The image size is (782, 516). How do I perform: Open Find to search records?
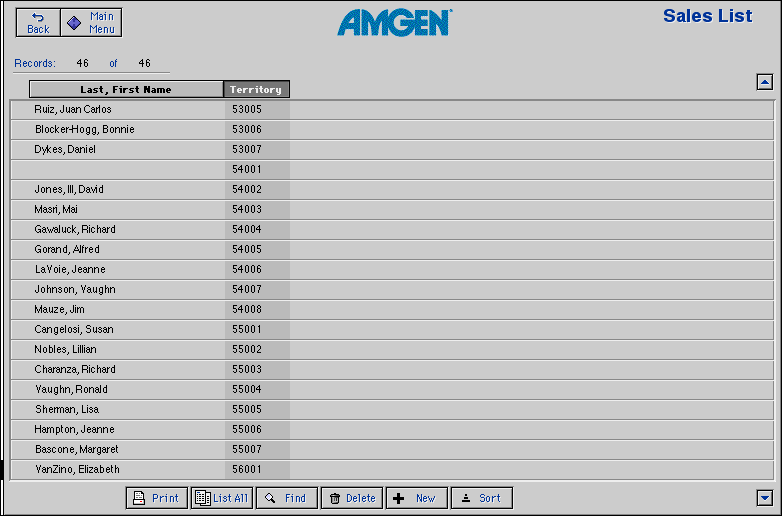point(287,498)
